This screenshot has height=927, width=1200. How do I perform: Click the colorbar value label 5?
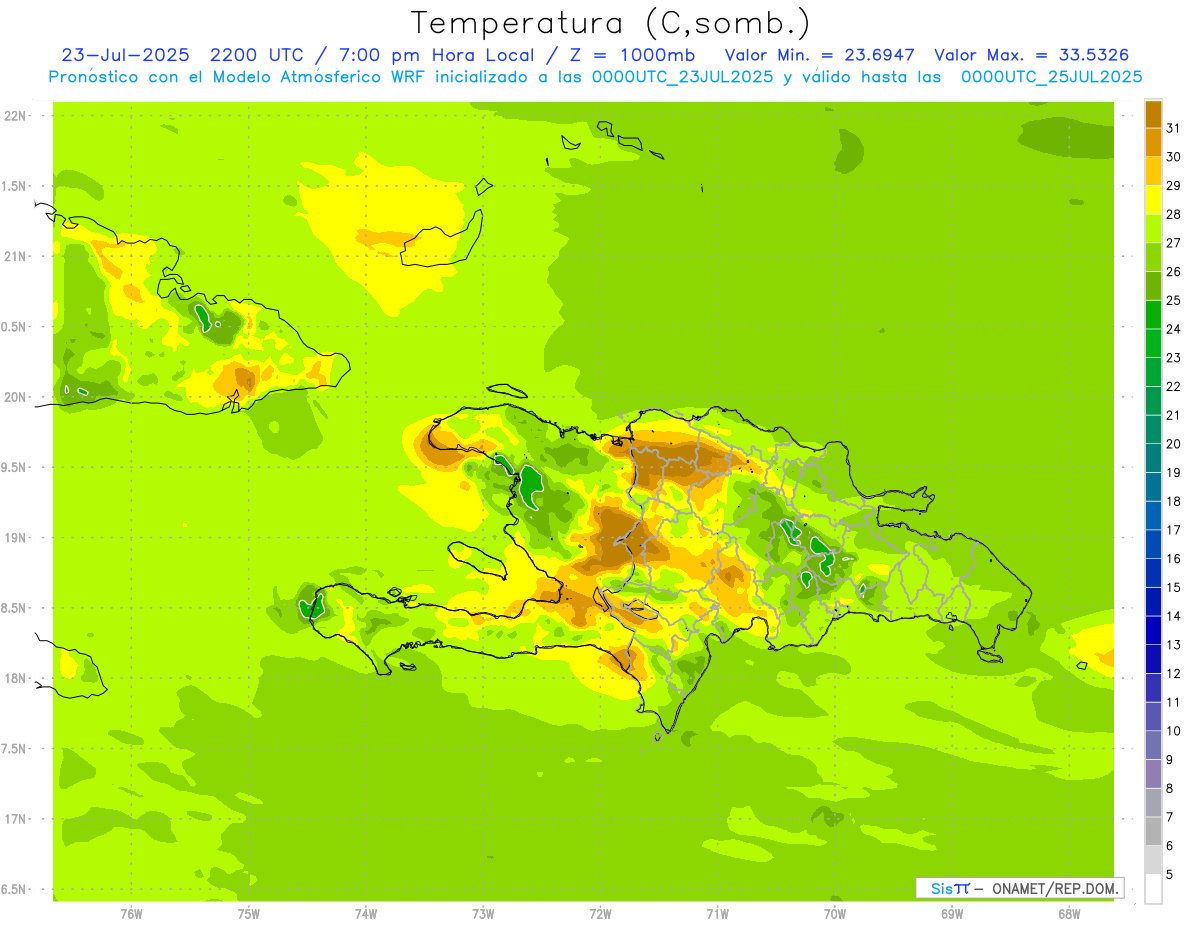(x=1170, y=875)
